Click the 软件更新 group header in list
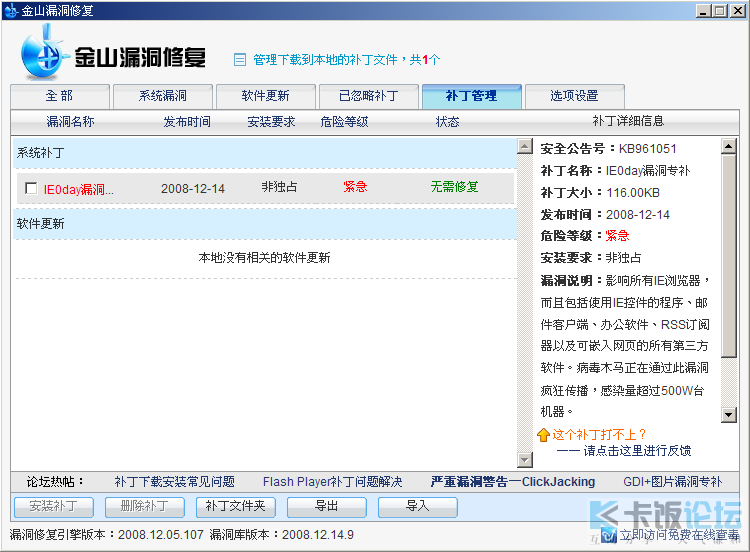 (265, 223)
